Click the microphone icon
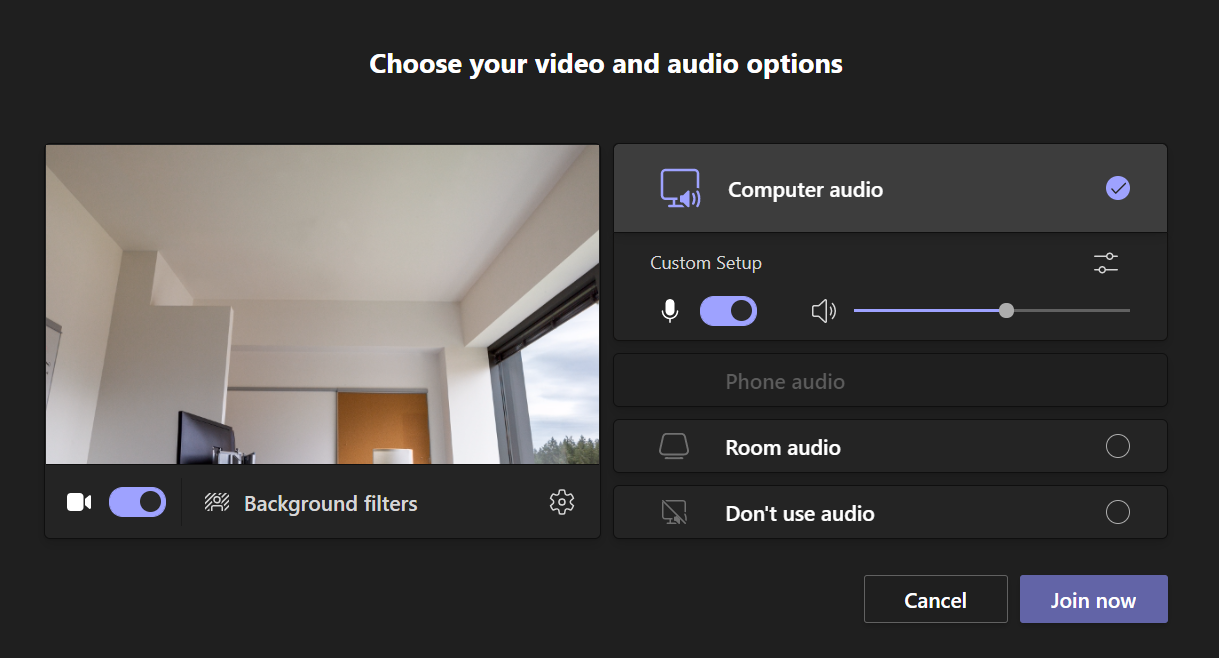 coord(670,312)
